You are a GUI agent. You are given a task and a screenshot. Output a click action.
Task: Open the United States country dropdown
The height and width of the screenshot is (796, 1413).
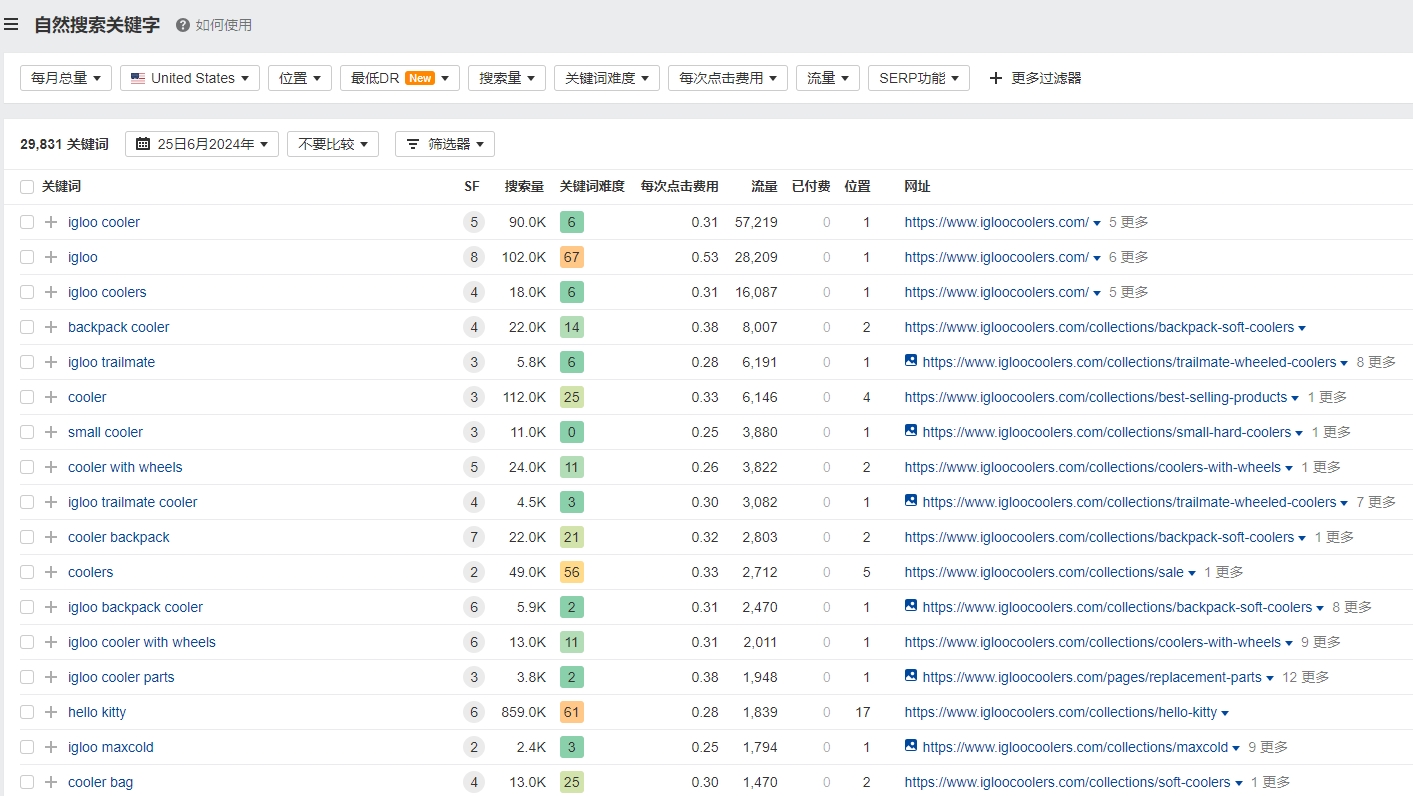(x=190, y=78)
